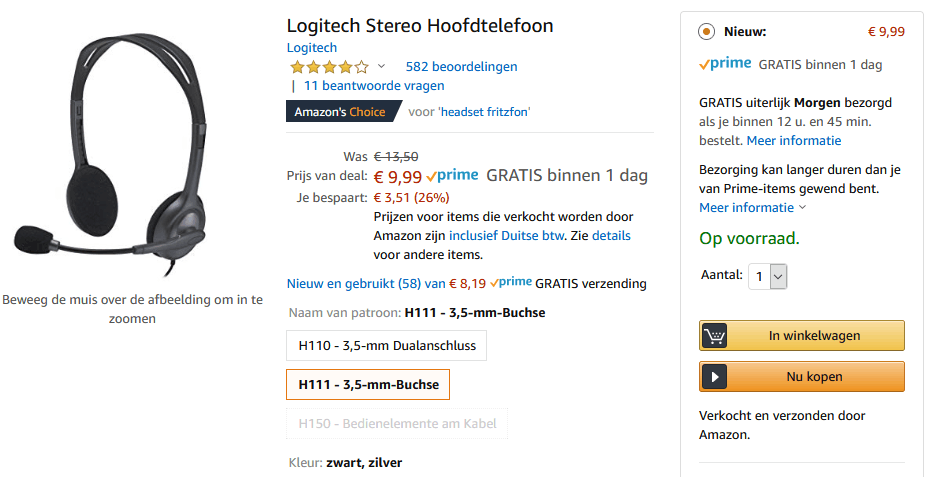Image resolution: width=925 pixels, height=477 pixels.
Task: Click the prime logo beside the deal price
Action: click(x=452, y=175)
